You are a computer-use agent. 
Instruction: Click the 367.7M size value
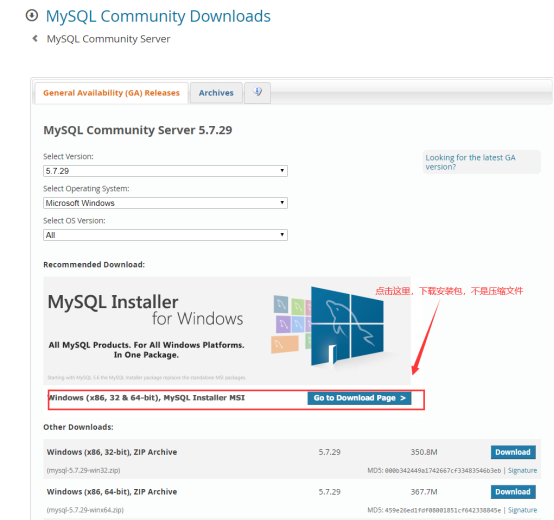coord(424,492)
